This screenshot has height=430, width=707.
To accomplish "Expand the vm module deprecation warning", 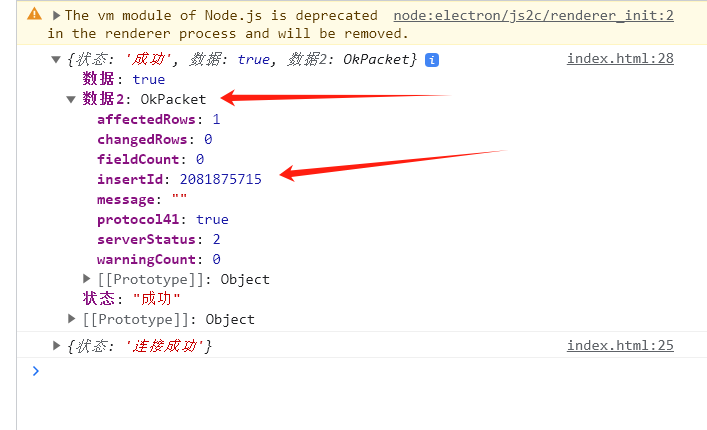I will (56, 15).
